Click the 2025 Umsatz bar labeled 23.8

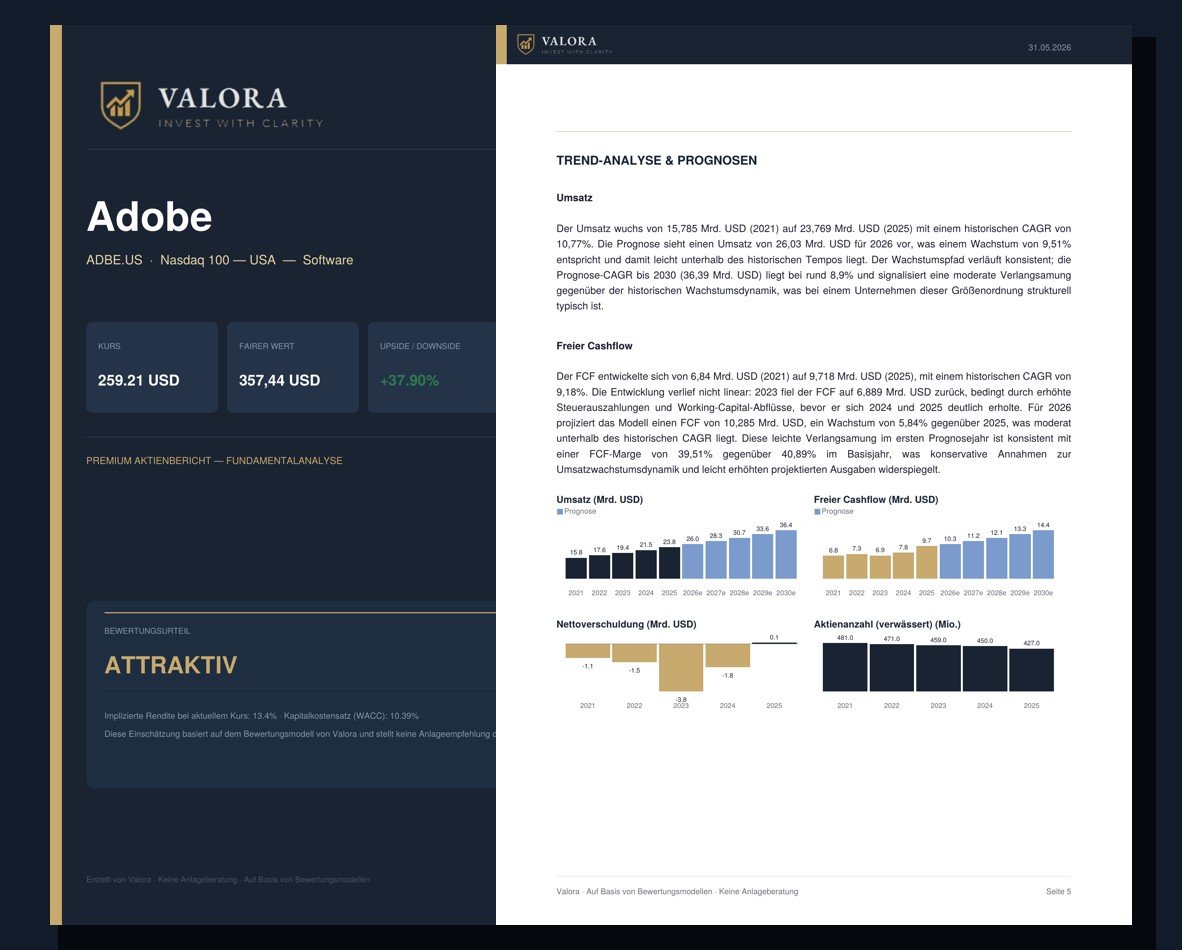pos(669,563)
